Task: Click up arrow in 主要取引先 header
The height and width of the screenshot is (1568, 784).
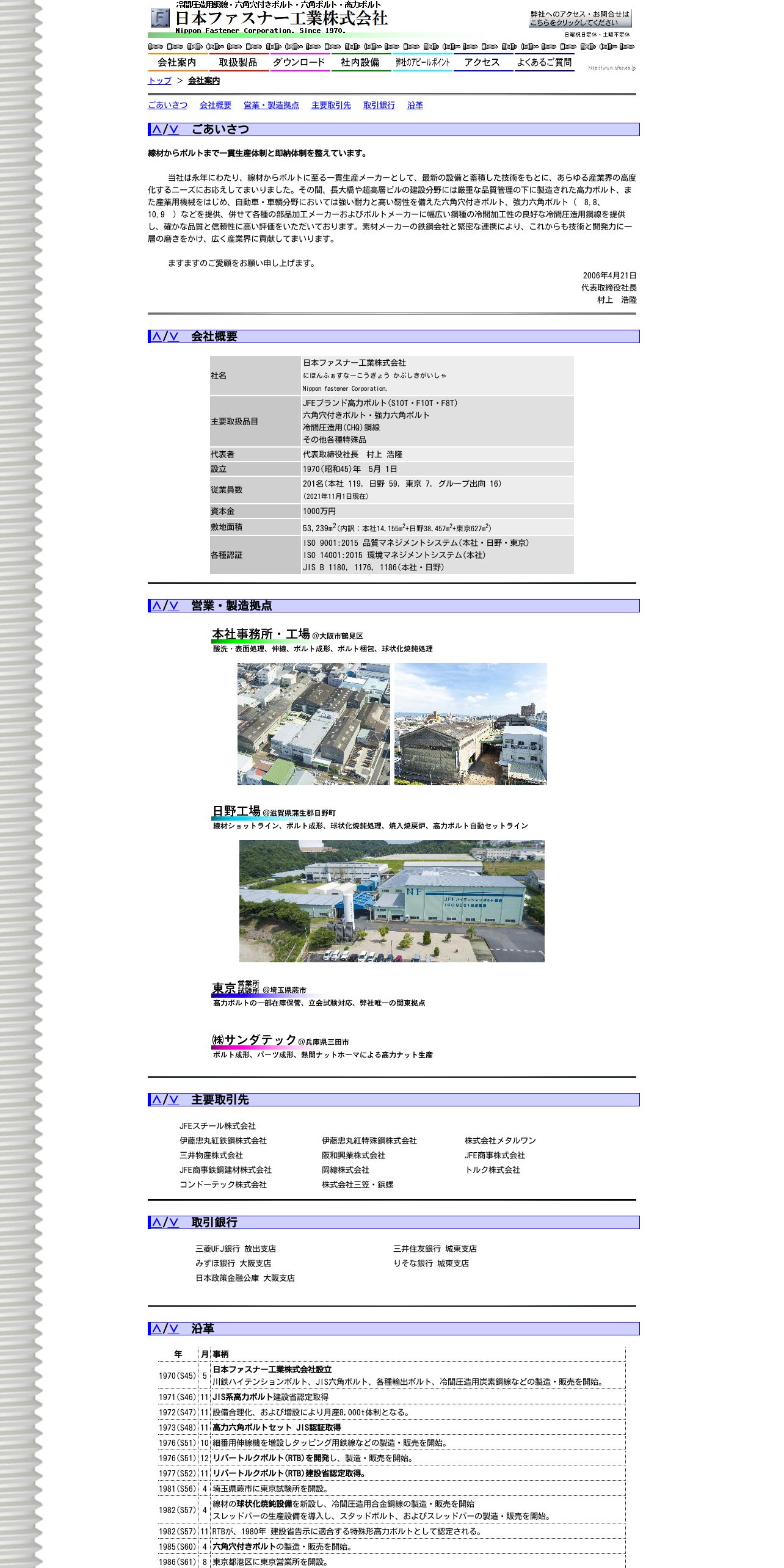Action: 157,1100
